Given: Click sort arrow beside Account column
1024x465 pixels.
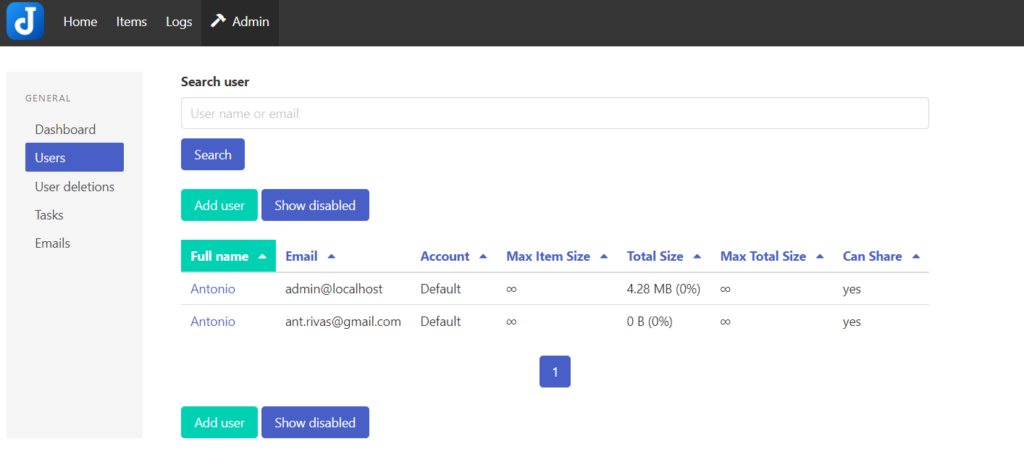Looking at the screenshot, I should (x=483, y=257).
